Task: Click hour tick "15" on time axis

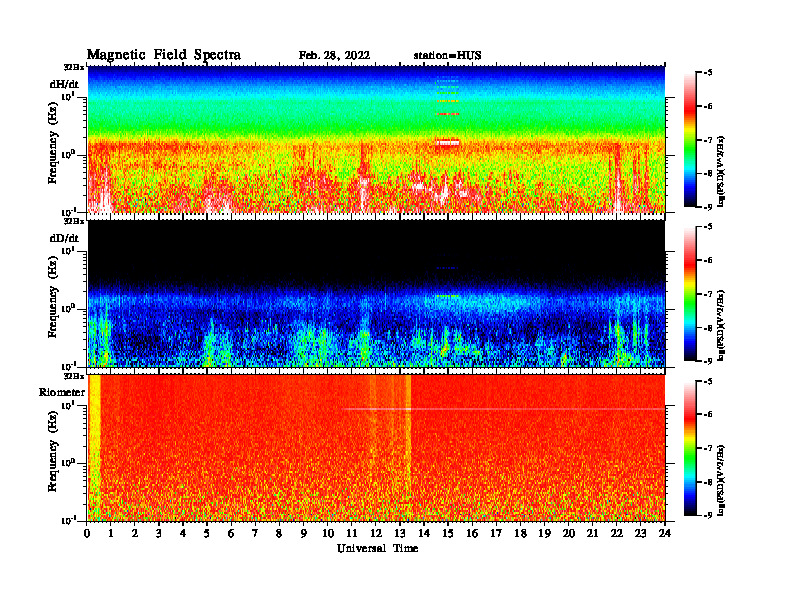Action: [x=448, y=534]
